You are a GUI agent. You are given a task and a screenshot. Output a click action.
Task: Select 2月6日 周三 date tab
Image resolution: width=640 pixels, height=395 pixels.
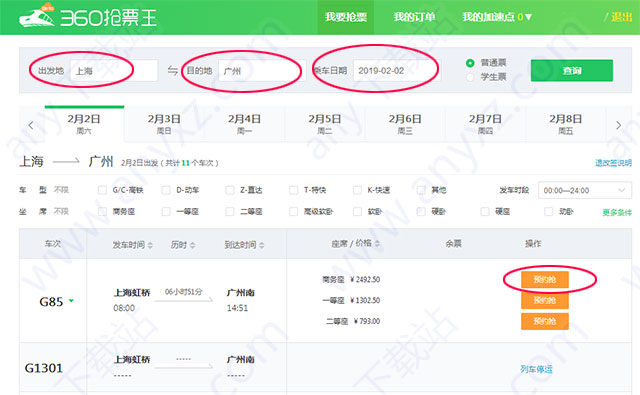coord(405,124)
